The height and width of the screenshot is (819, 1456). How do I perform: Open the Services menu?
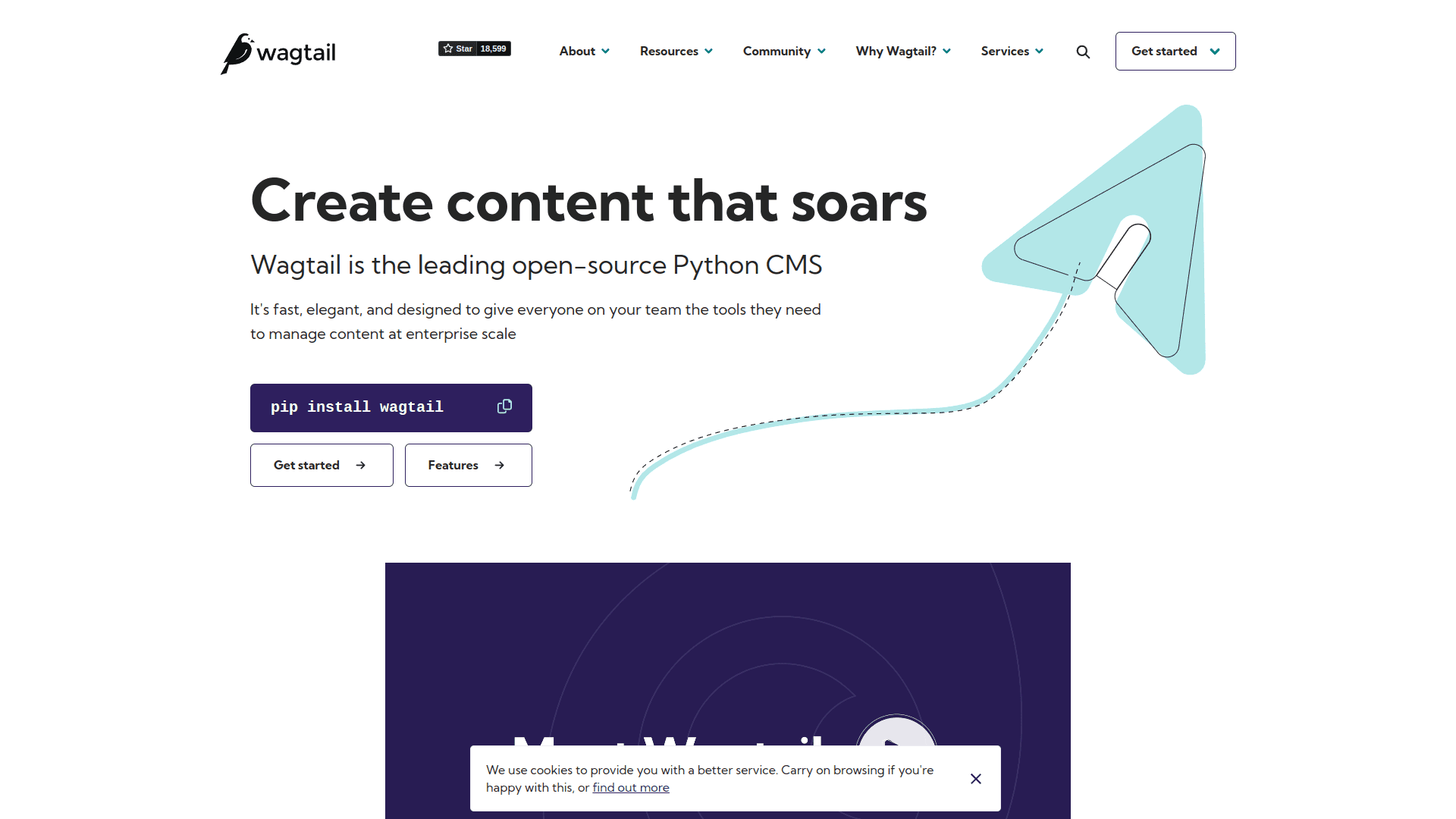point(1012,51)
